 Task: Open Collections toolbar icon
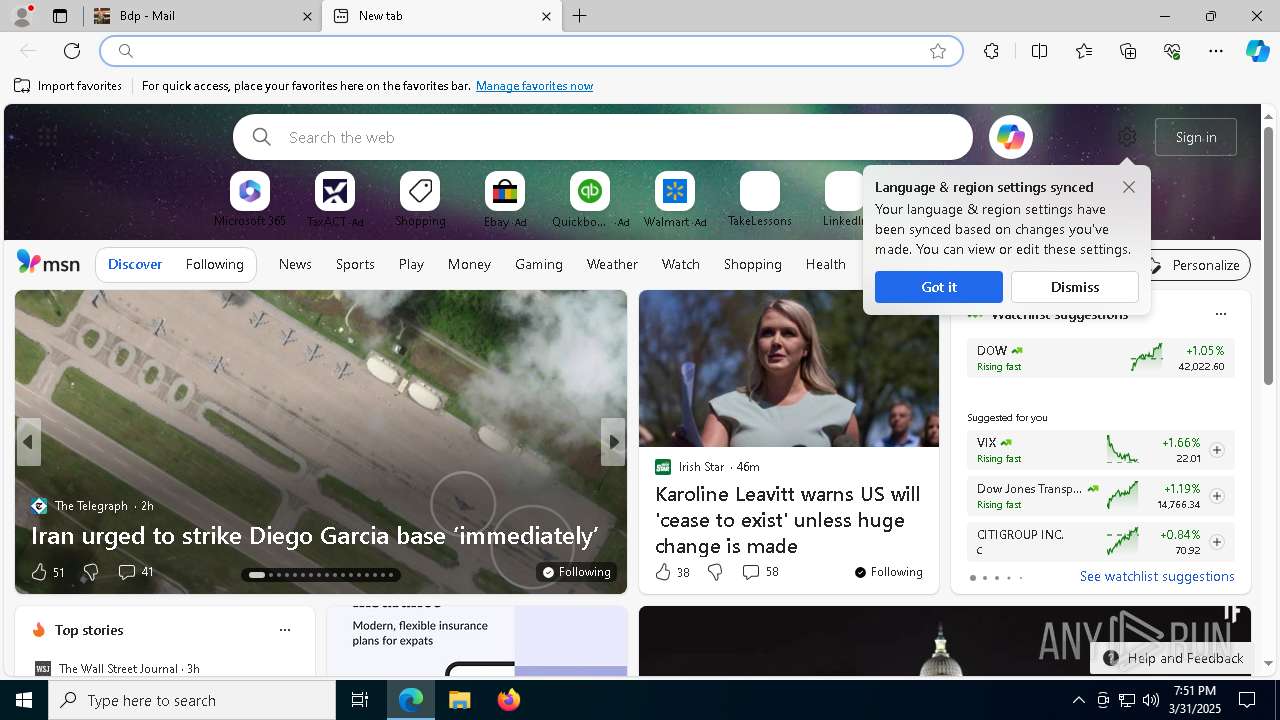click(x=1128, y=51)
